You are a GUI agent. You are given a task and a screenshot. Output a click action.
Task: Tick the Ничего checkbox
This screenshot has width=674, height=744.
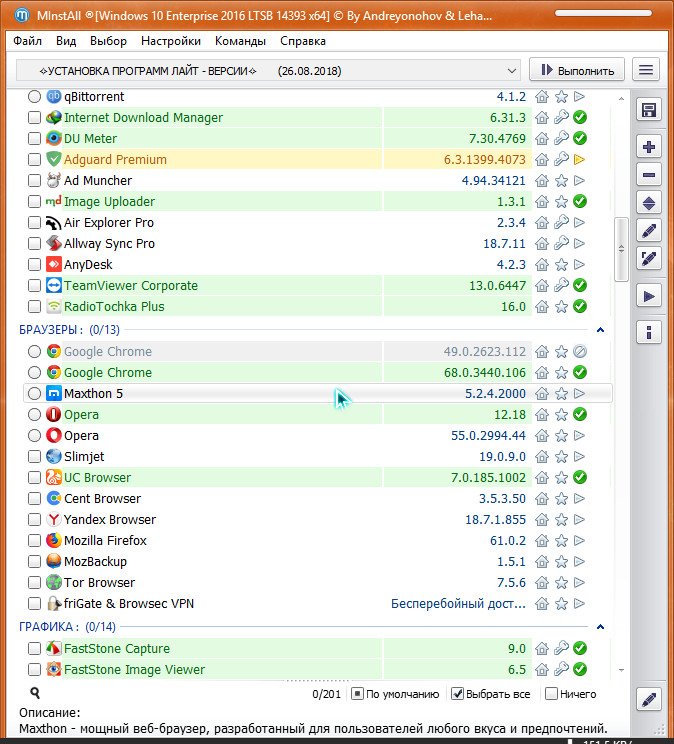click(x=551, y=694)
